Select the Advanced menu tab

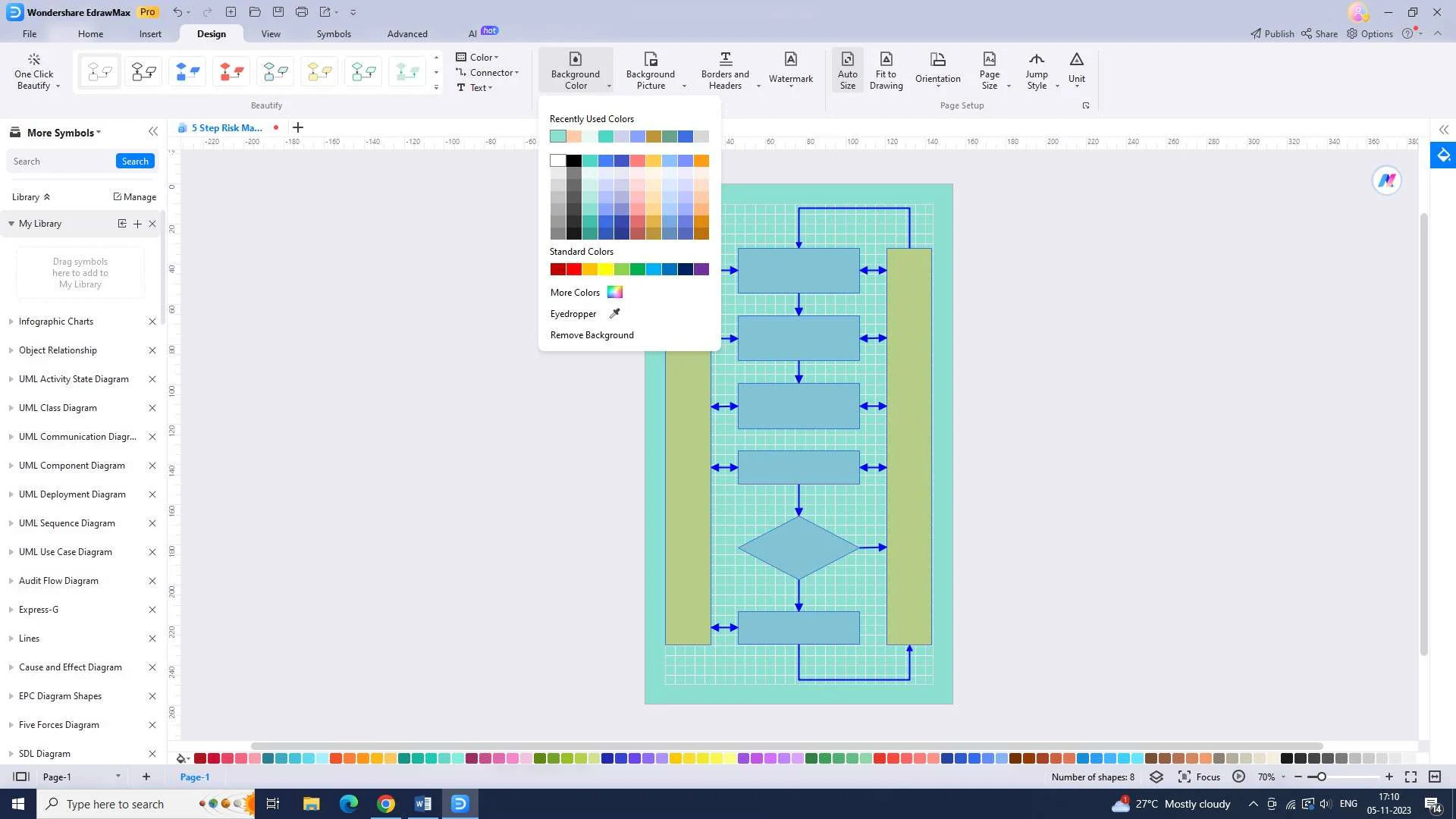(406, 33)
